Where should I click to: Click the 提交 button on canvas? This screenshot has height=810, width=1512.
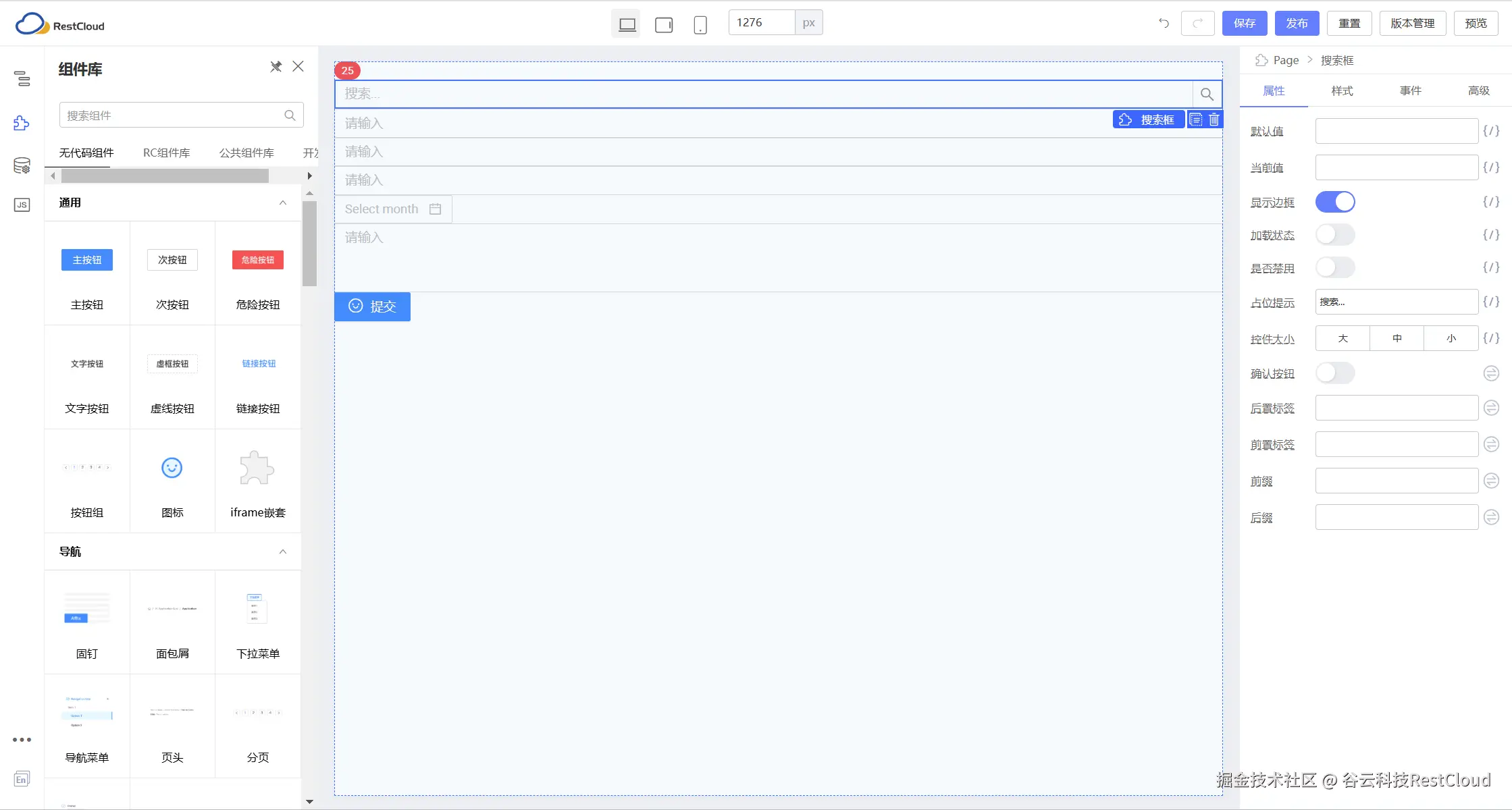(x=373, y=306)
